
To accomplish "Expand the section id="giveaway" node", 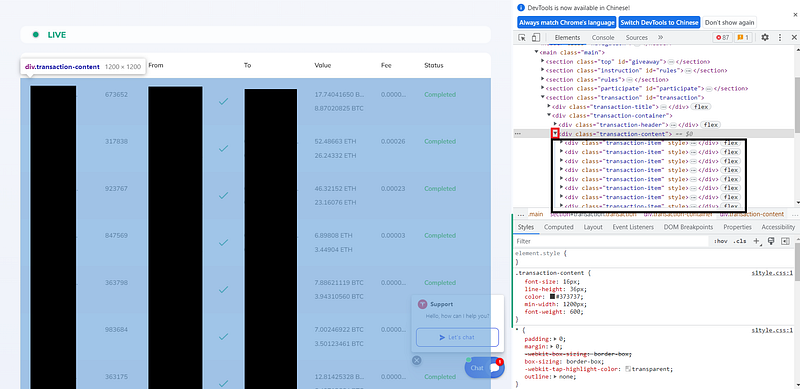I will tap(543, 61).
